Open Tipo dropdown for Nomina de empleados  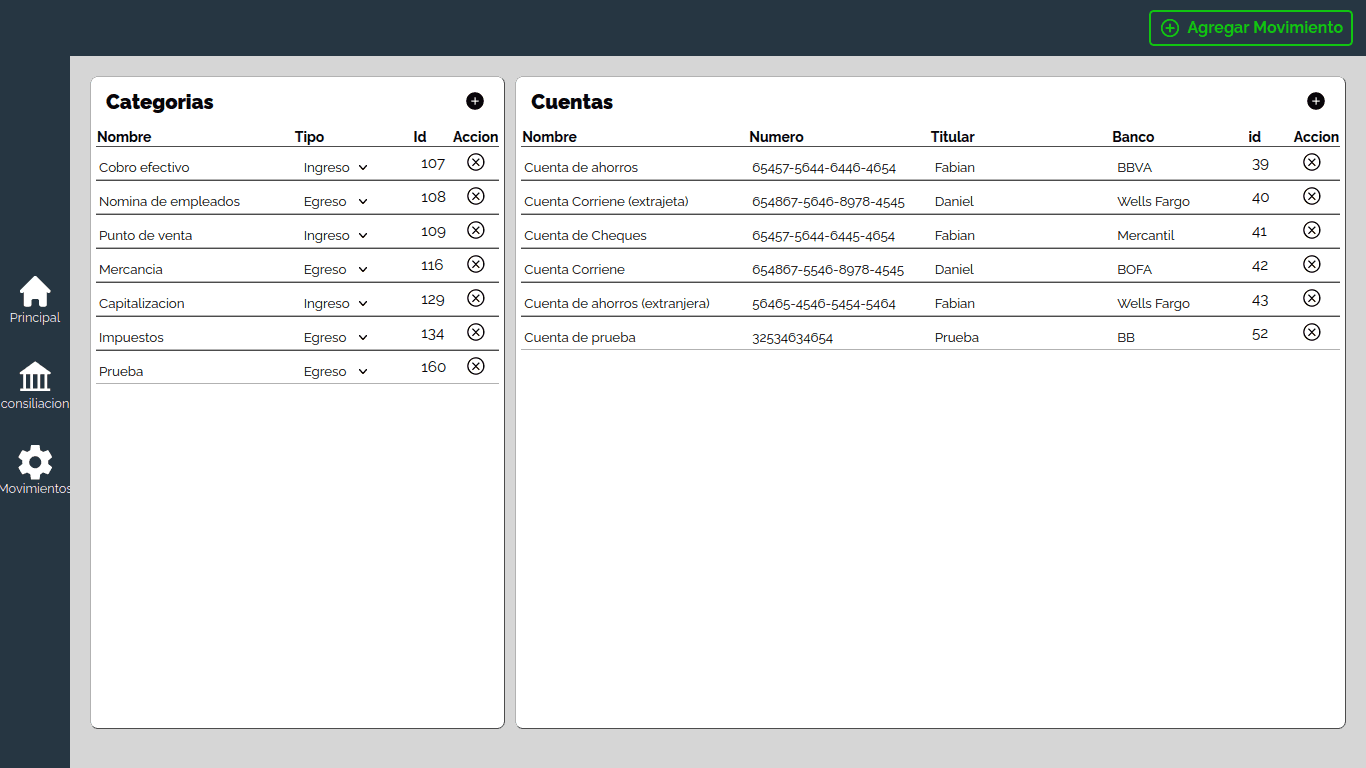point(336,202)
